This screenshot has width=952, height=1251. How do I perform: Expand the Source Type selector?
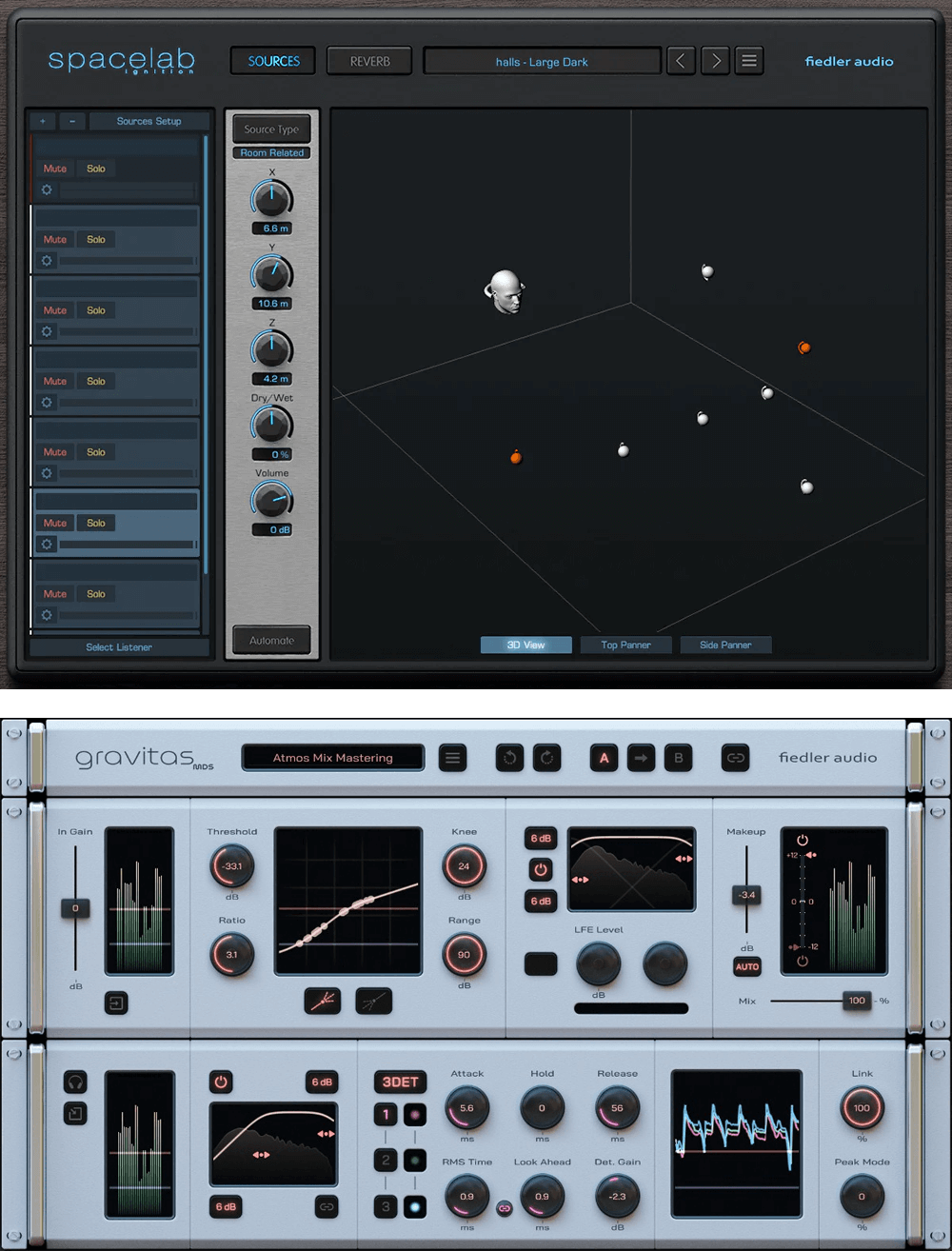pos(271,129)
